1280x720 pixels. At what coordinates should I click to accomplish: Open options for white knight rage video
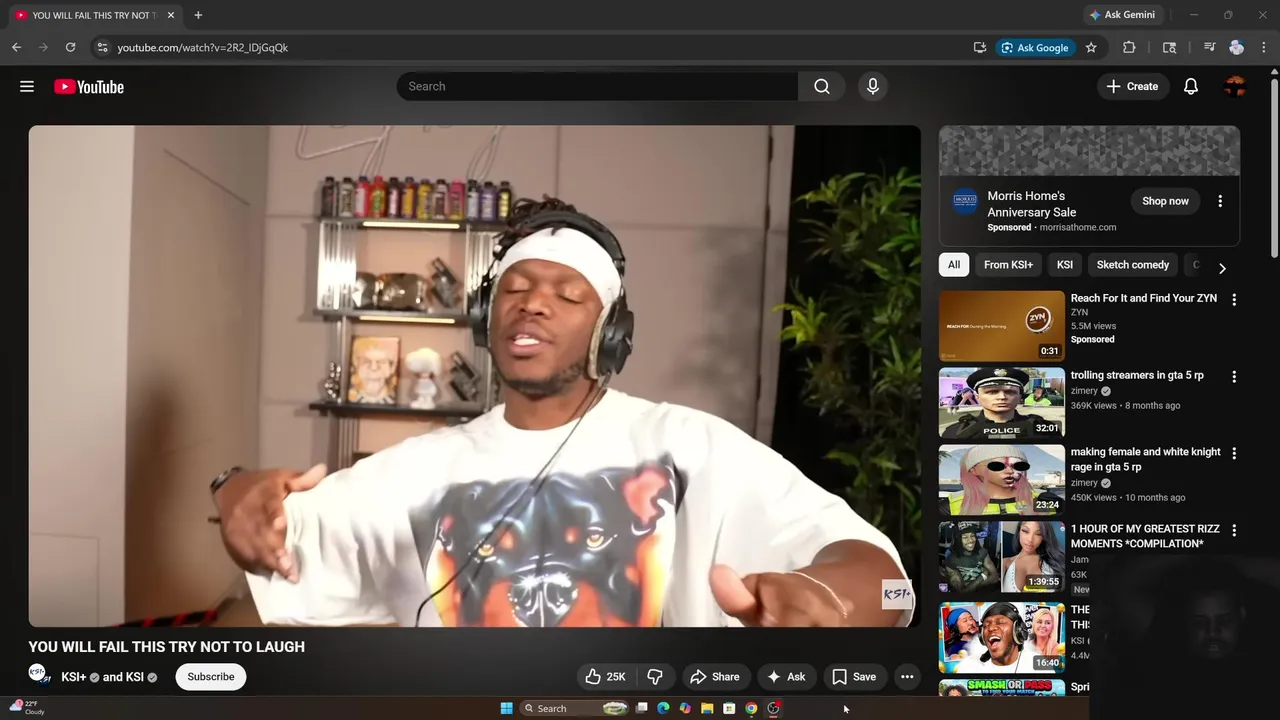pyautogui.click(x=1234, y=453)
